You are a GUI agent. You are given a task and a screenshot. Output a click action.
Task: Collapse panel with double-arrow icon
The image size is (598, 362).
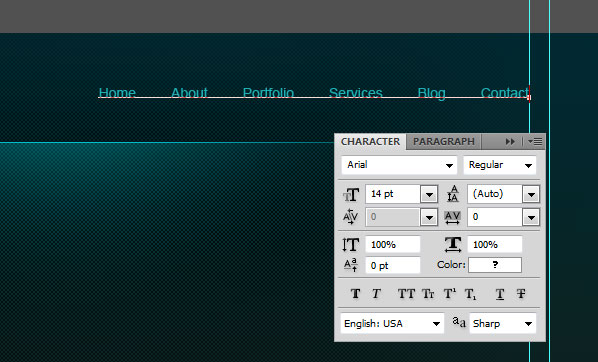point(510,142)
